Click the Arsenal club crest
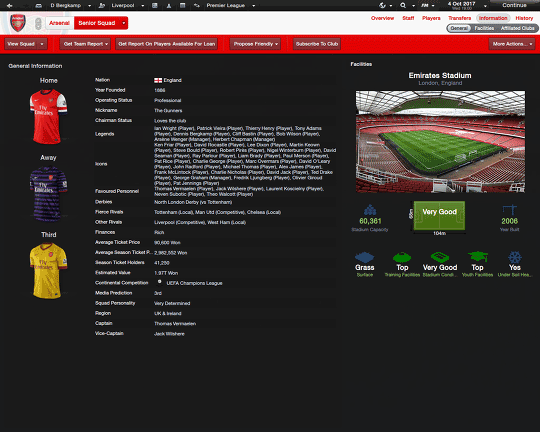This screenshot has height=432, width=540. (18, 23)
